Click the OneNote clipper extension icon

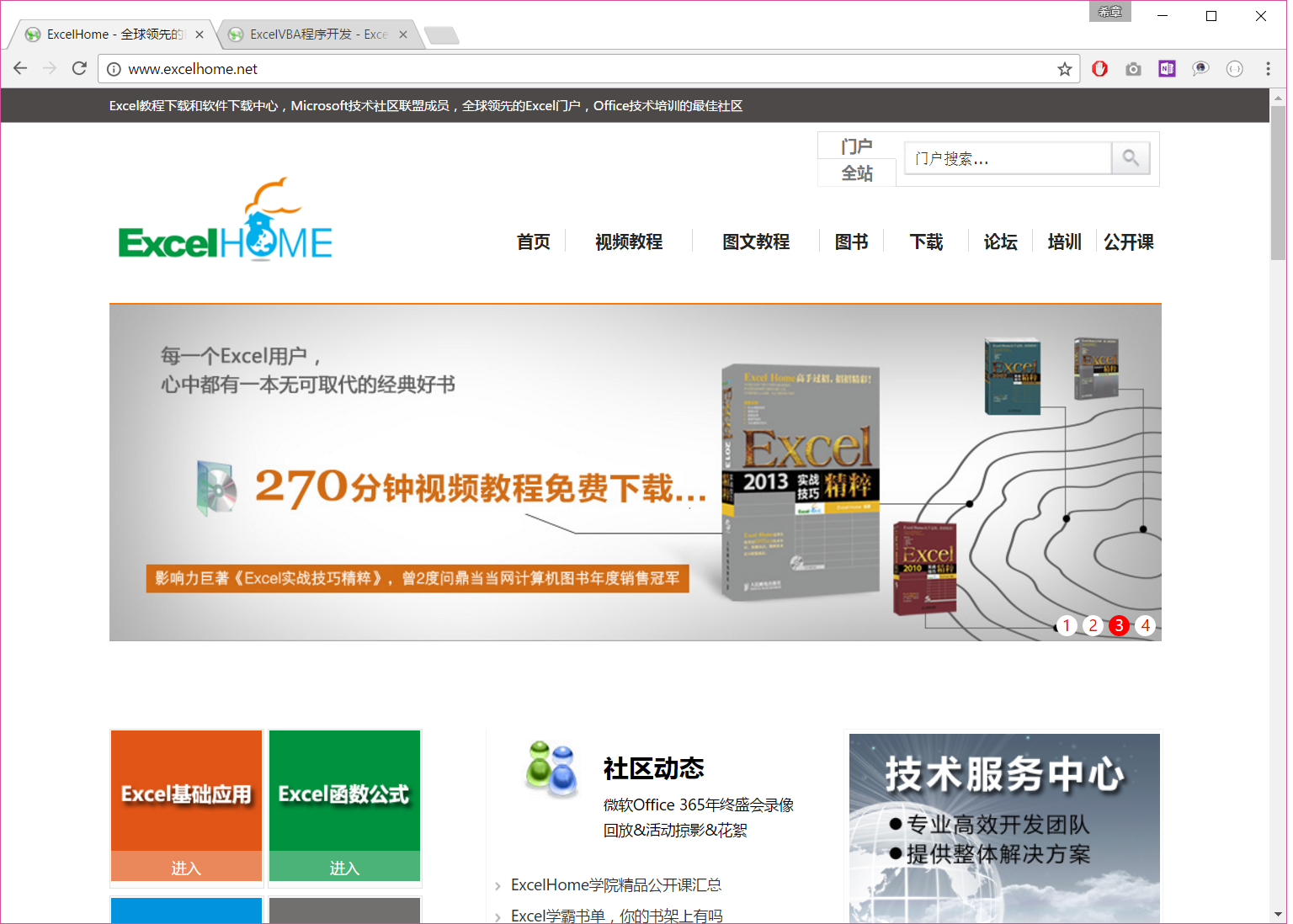(x=1167, y=69)
